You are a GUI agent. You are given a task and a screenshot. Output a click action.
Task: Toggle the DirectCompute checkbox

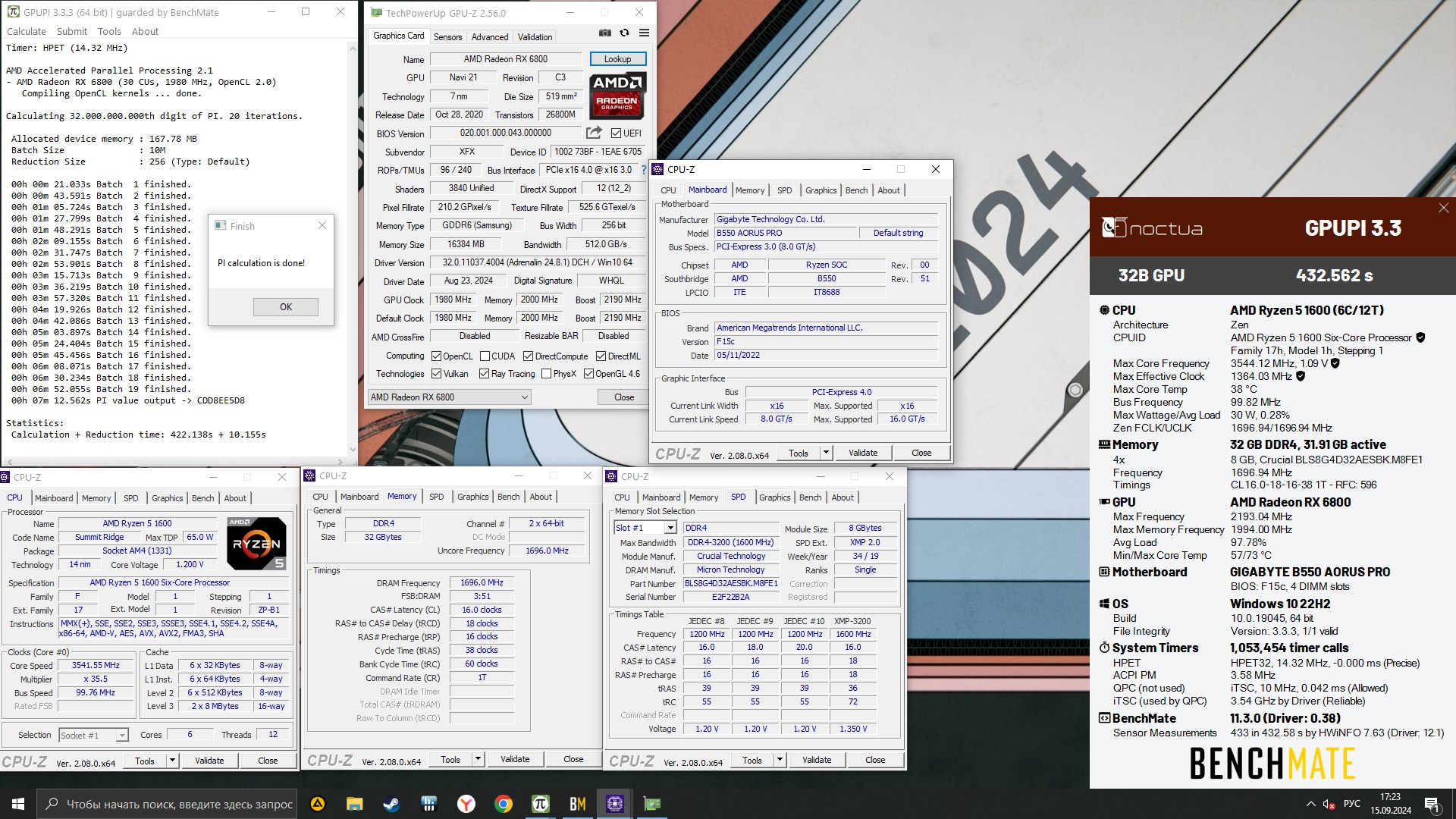pyautogui.click(x=528, y=356)
